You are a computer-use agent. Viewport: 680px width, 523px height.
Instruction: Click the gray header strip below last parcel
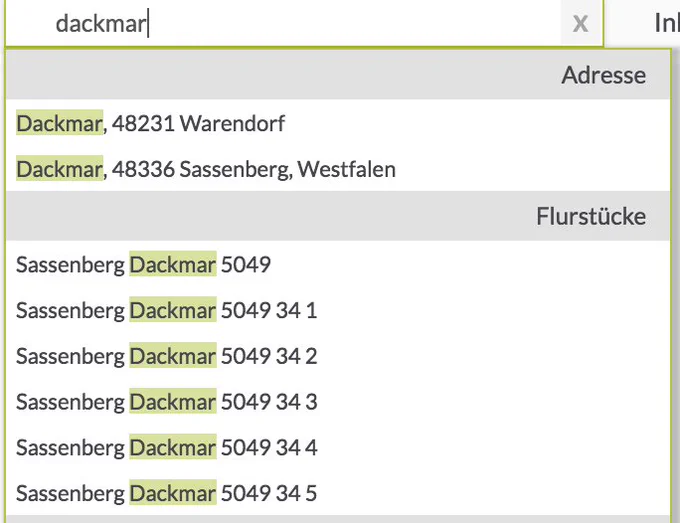click(338, 519)
